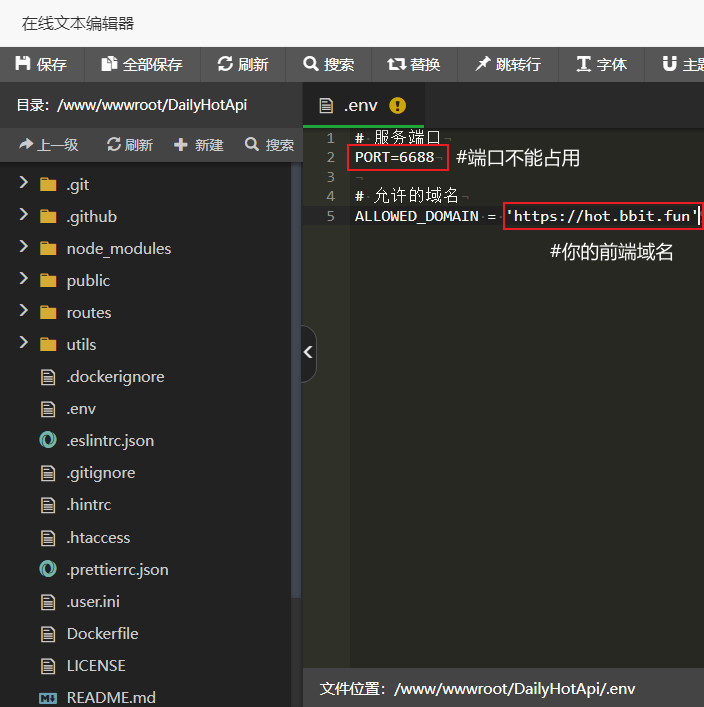
Task: Expand the .github folder chevron
Action: click(x=23, y=215)
